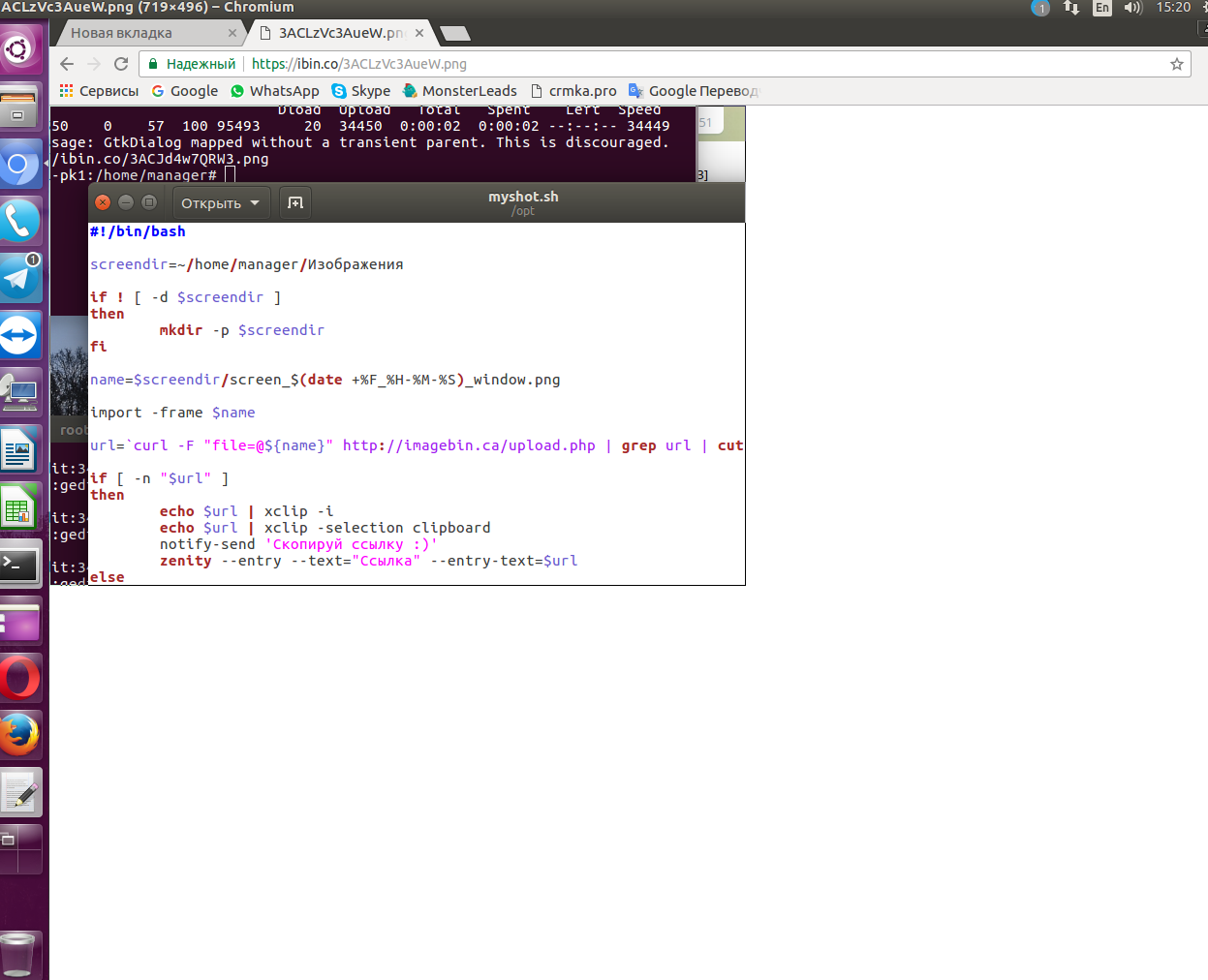1208x980 pixels.
Task: Open the text editor launcher icon
Action: [x=19, y=792]
